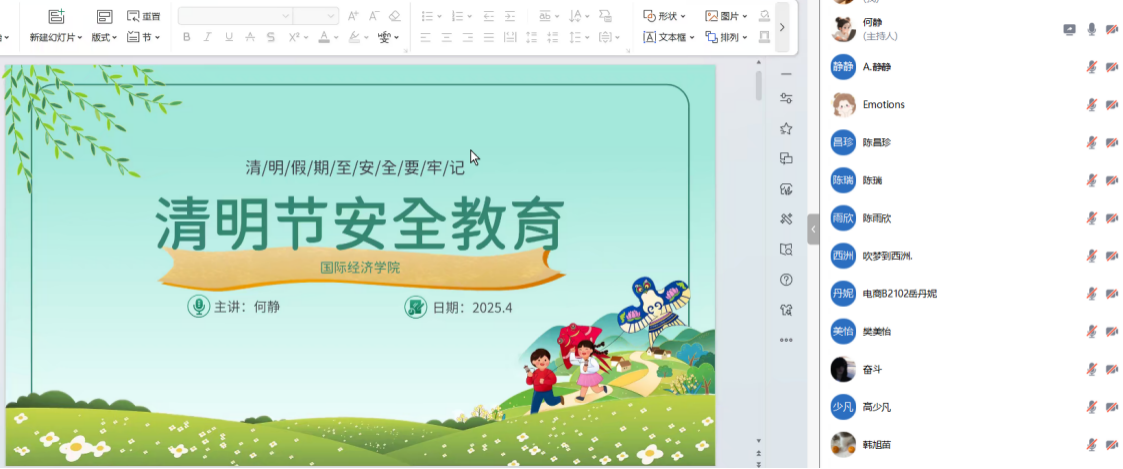
Task: Open the settings sliders icon in sidebar
Action: (786, 98)
